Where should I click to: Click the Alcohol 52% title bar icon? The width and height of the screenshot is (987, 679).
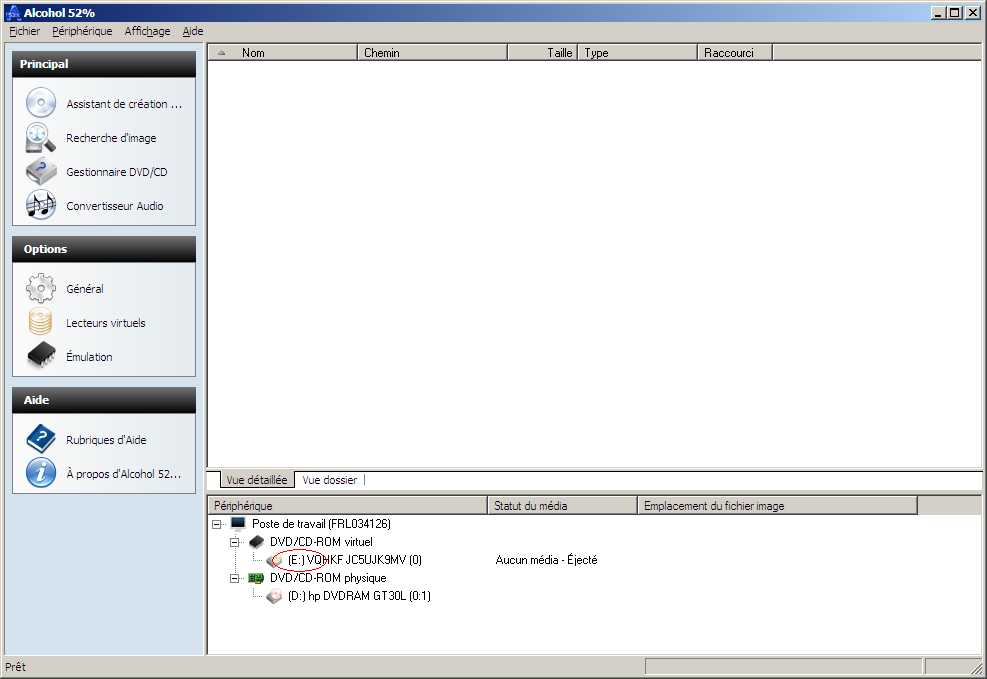tap(13, 13)
